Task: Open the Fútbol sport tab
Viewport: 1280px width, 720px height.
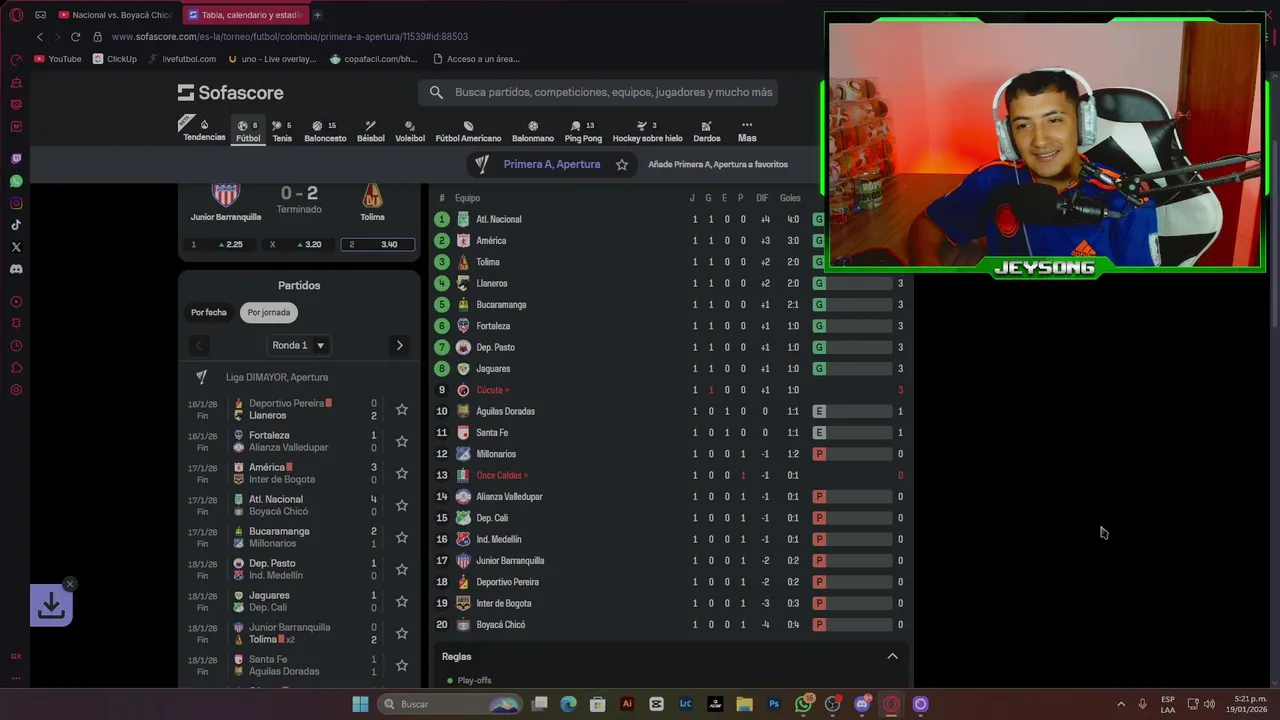Action: [x=248, y=131]
